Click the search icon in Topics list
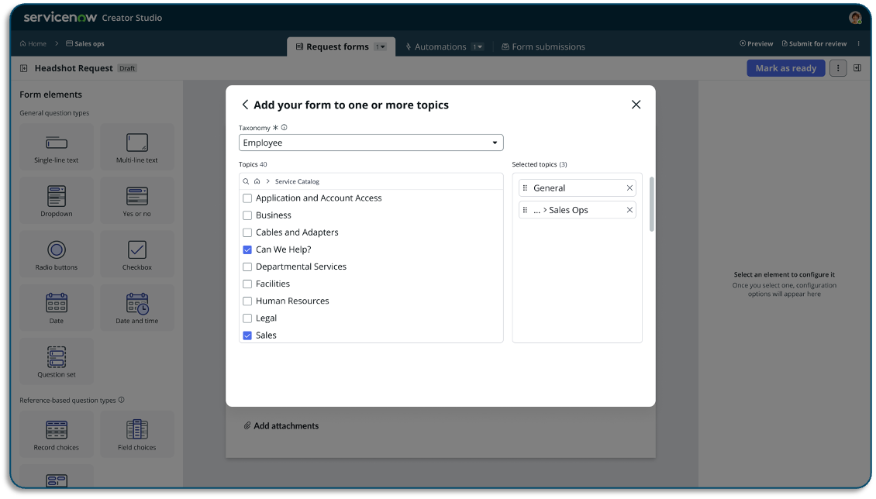The height and width of the screenshot is (499, 876). coord(246,181)
